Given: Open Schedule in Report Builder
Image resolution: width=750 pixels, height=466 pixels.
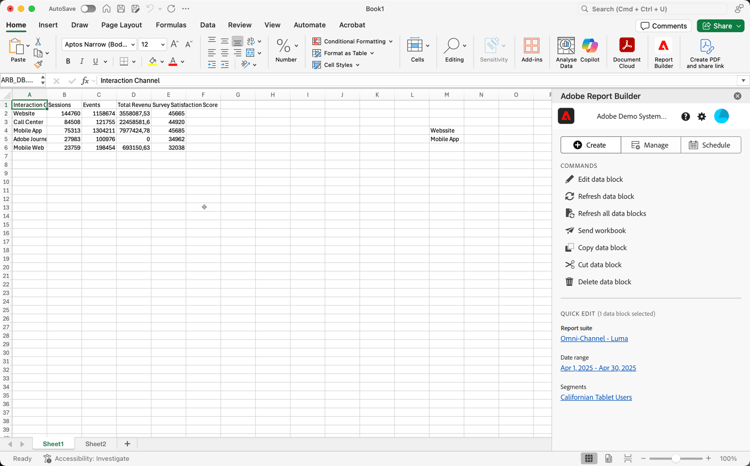Looking at the screenshot, I should click(711, 145).
